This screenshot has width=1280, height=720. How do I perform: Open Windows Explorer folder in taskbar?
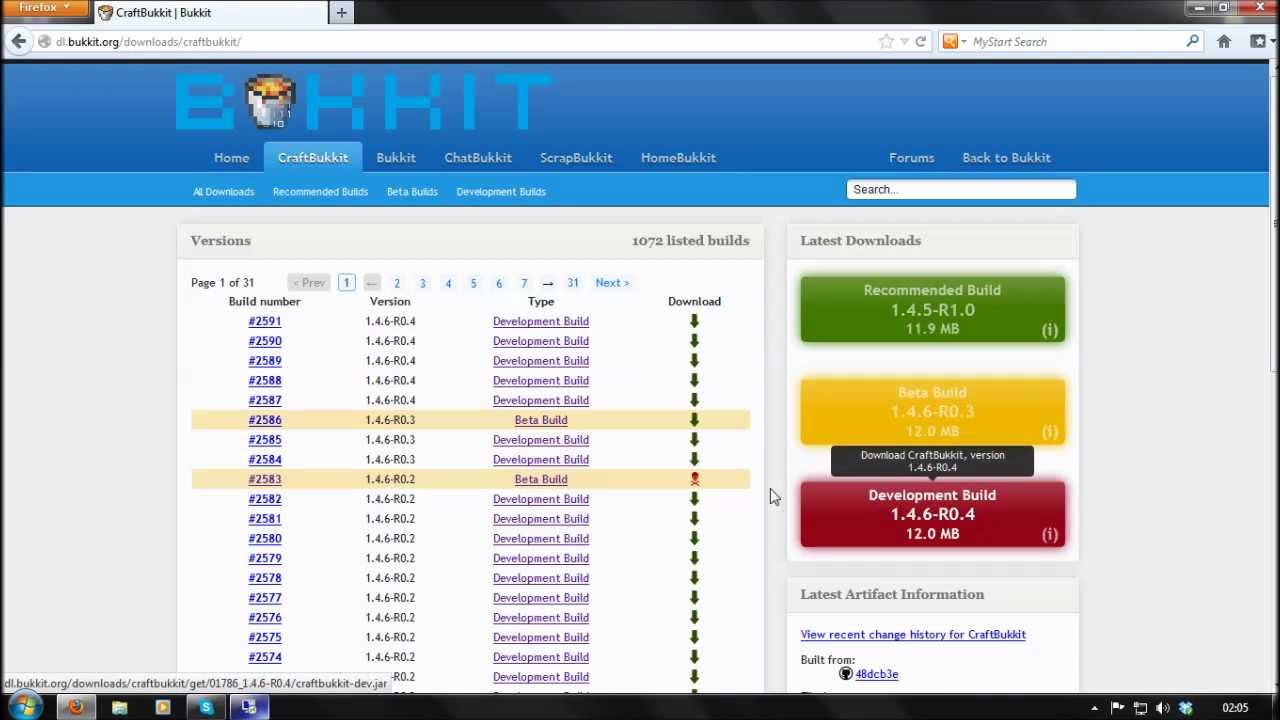[119, 707]
